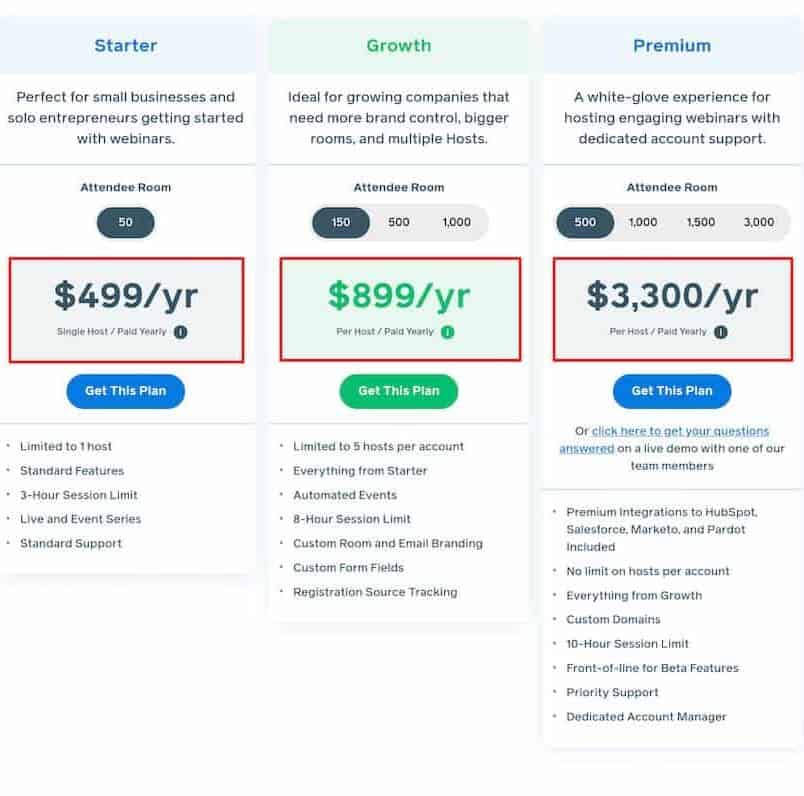Click the green info icon under $899/yr
The height and width of the screenshot is (796, 804).
coord(448,332)
